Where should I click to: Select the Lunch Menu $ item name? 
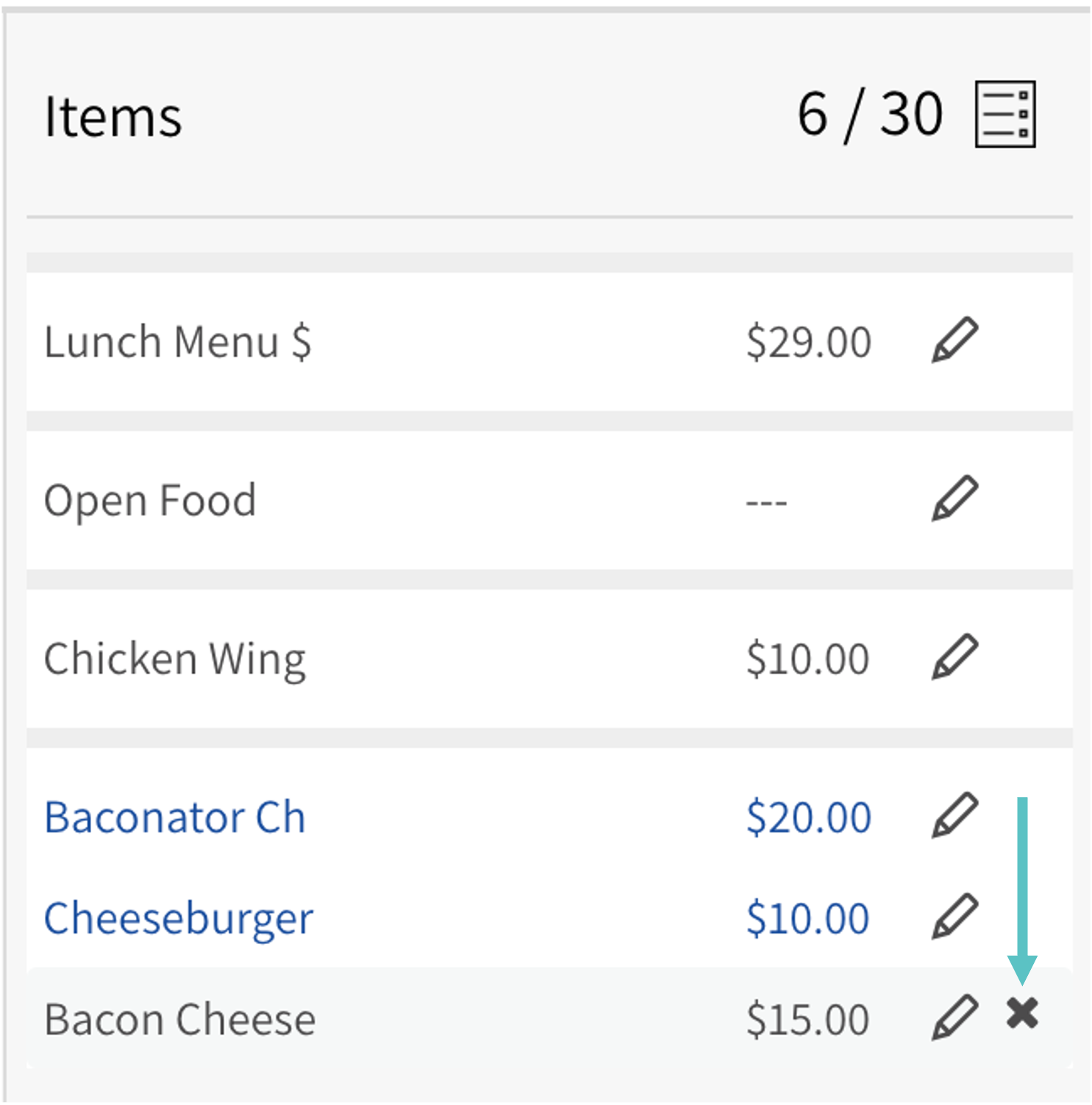point(177,342)
